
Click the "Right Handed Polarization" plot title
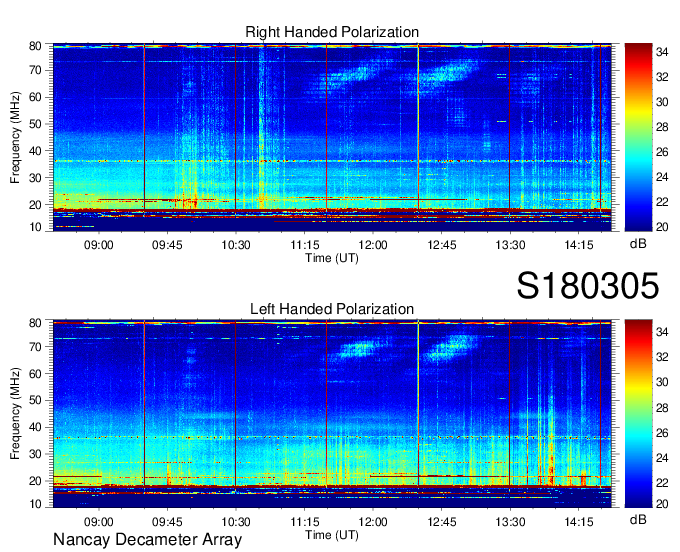[x=332, y=32]
